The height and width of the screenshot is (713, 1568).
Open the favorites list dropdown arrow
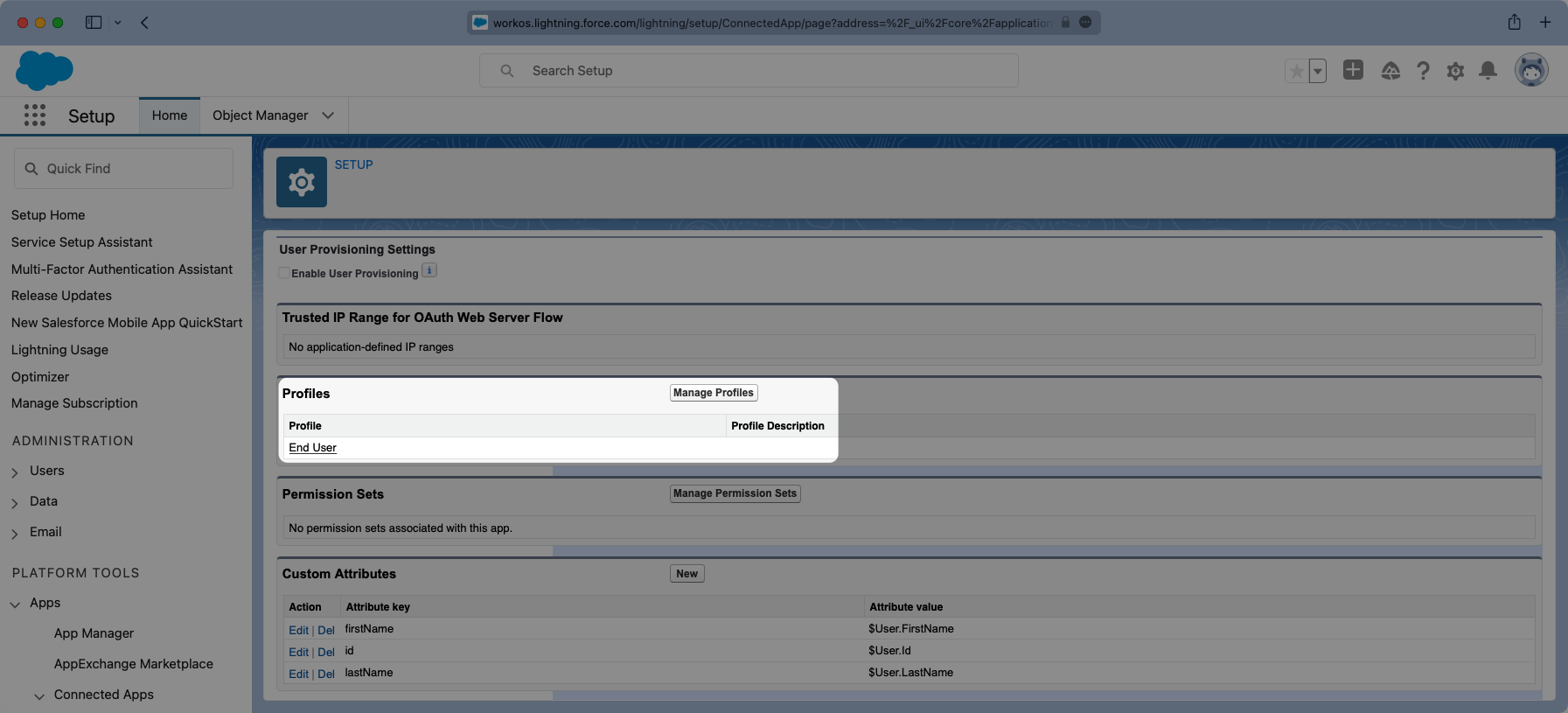[1317, 71]
